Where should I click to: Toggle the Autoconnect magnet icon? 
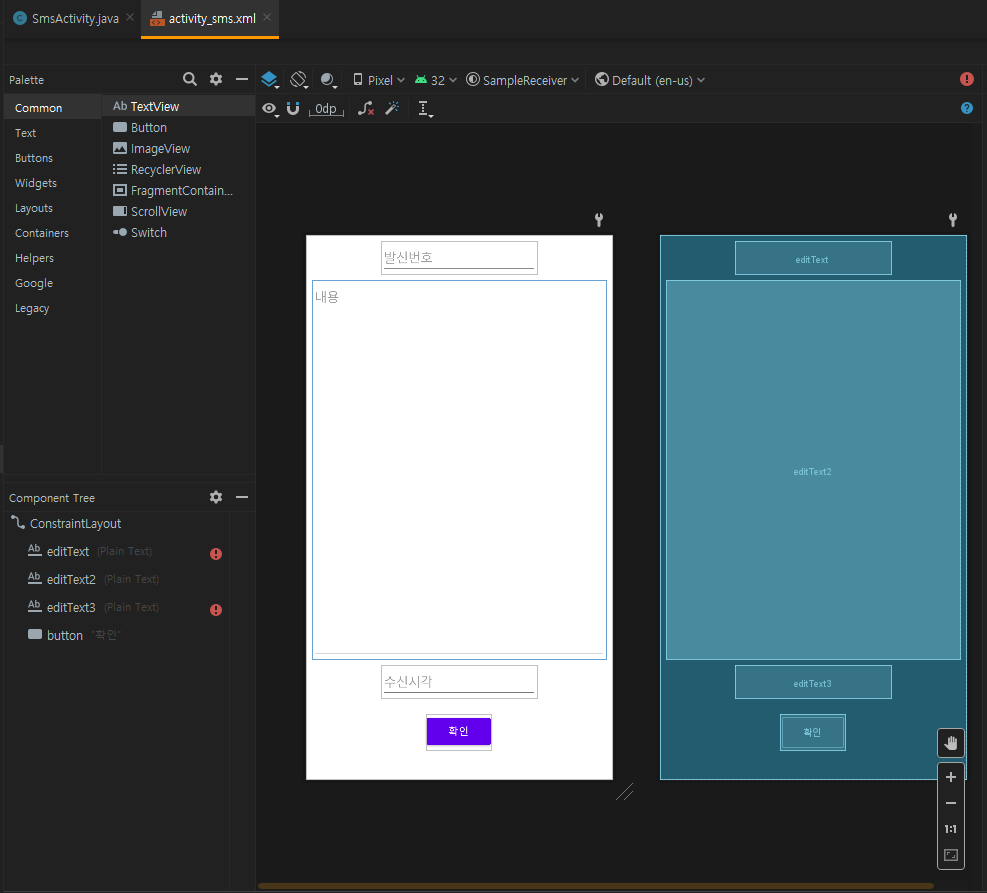[x=293, y=108]
